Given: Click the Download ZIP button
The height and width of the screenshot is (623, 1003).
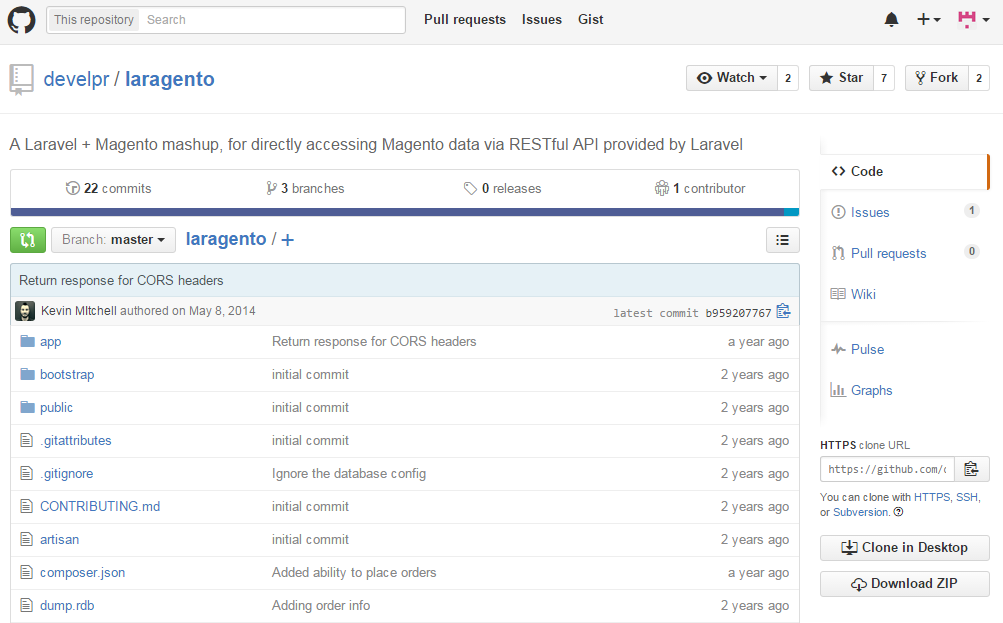Looking at the screenshot, I should point(904,583).
